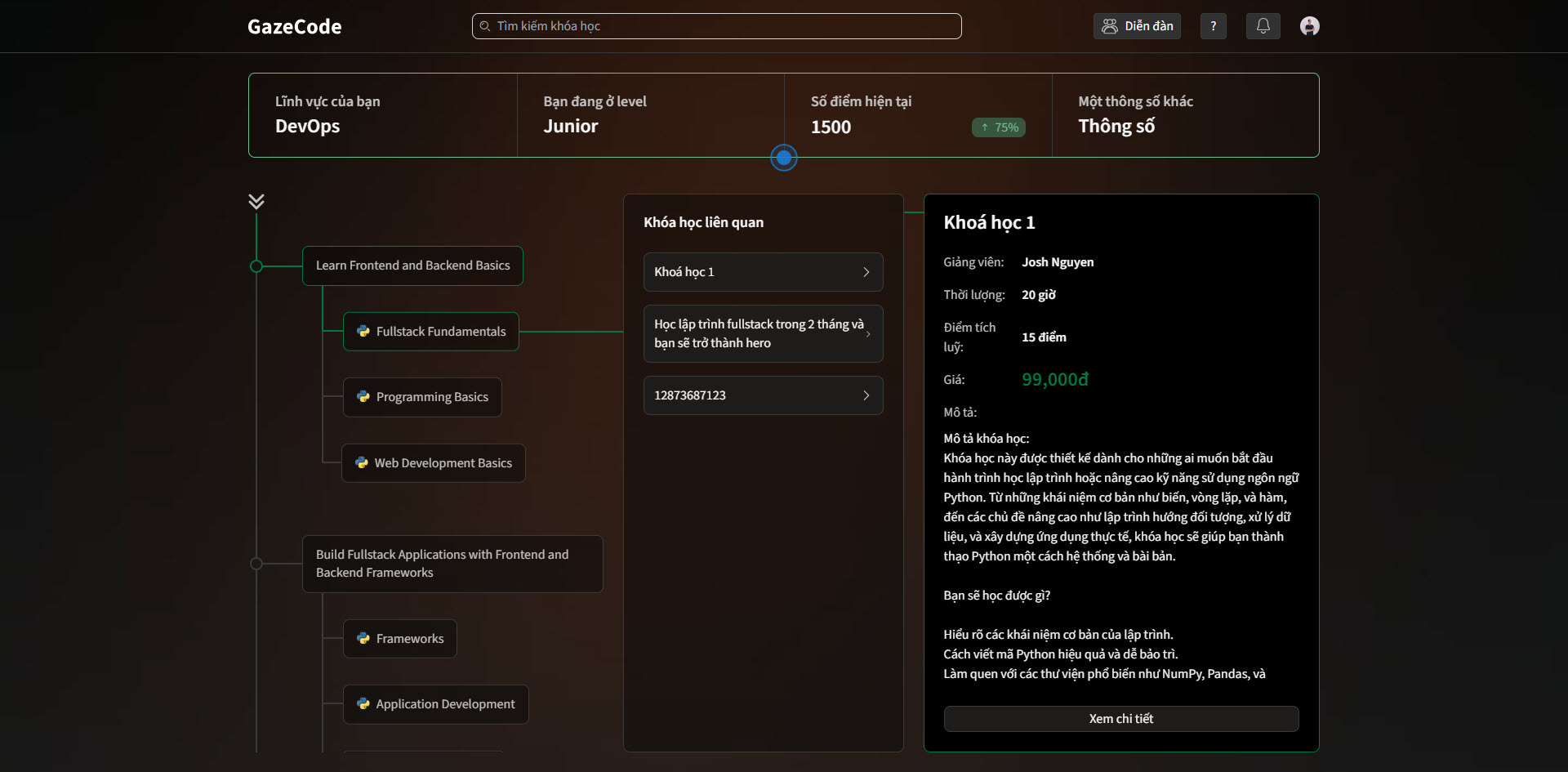Click the green node circle for Learn Frontend
Viewport: 1568px width, 772px height.
pos(256,266)
